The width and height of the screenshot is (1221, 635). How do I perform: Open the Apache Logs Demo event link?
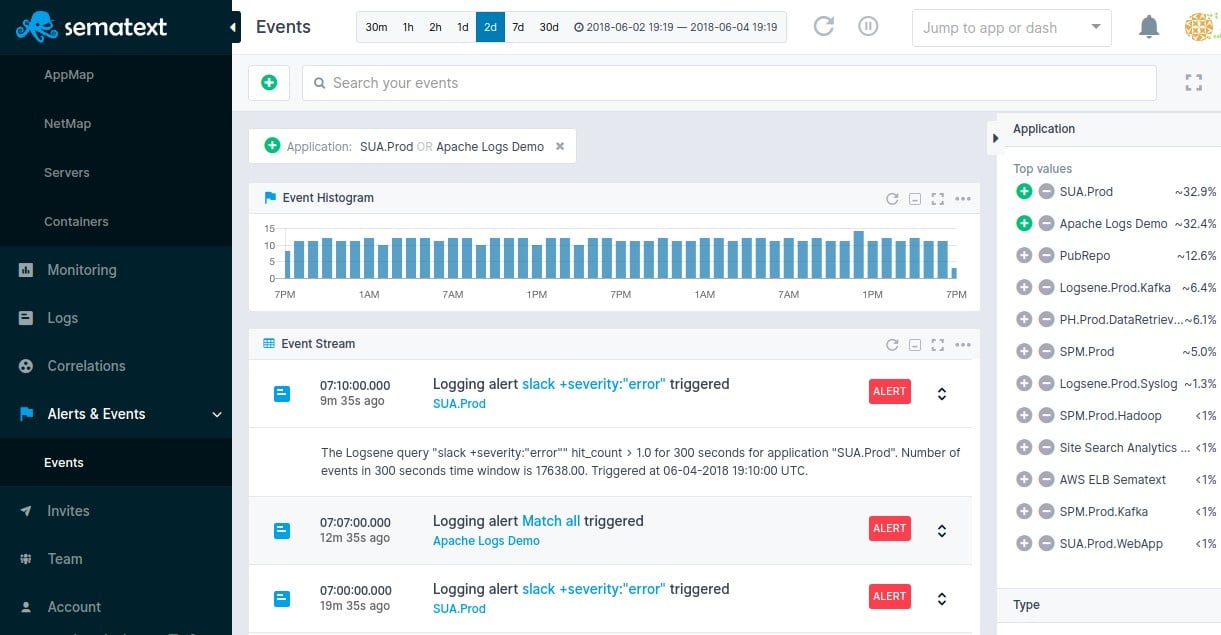pos(486,541)
